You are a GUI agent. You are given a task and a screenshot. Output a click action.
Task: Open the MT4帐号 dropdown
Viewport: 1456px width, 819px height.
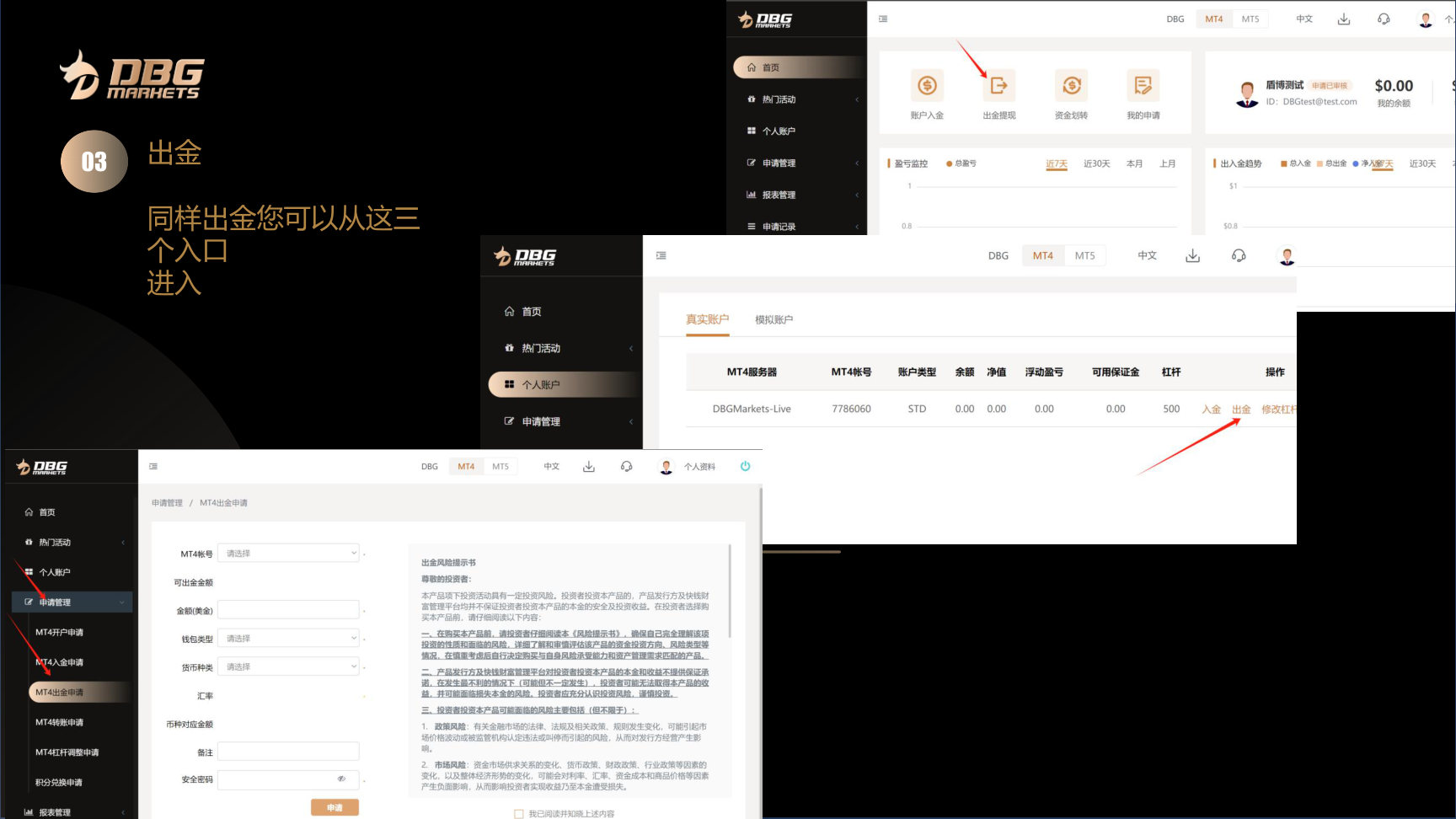(x=289, y=554)
